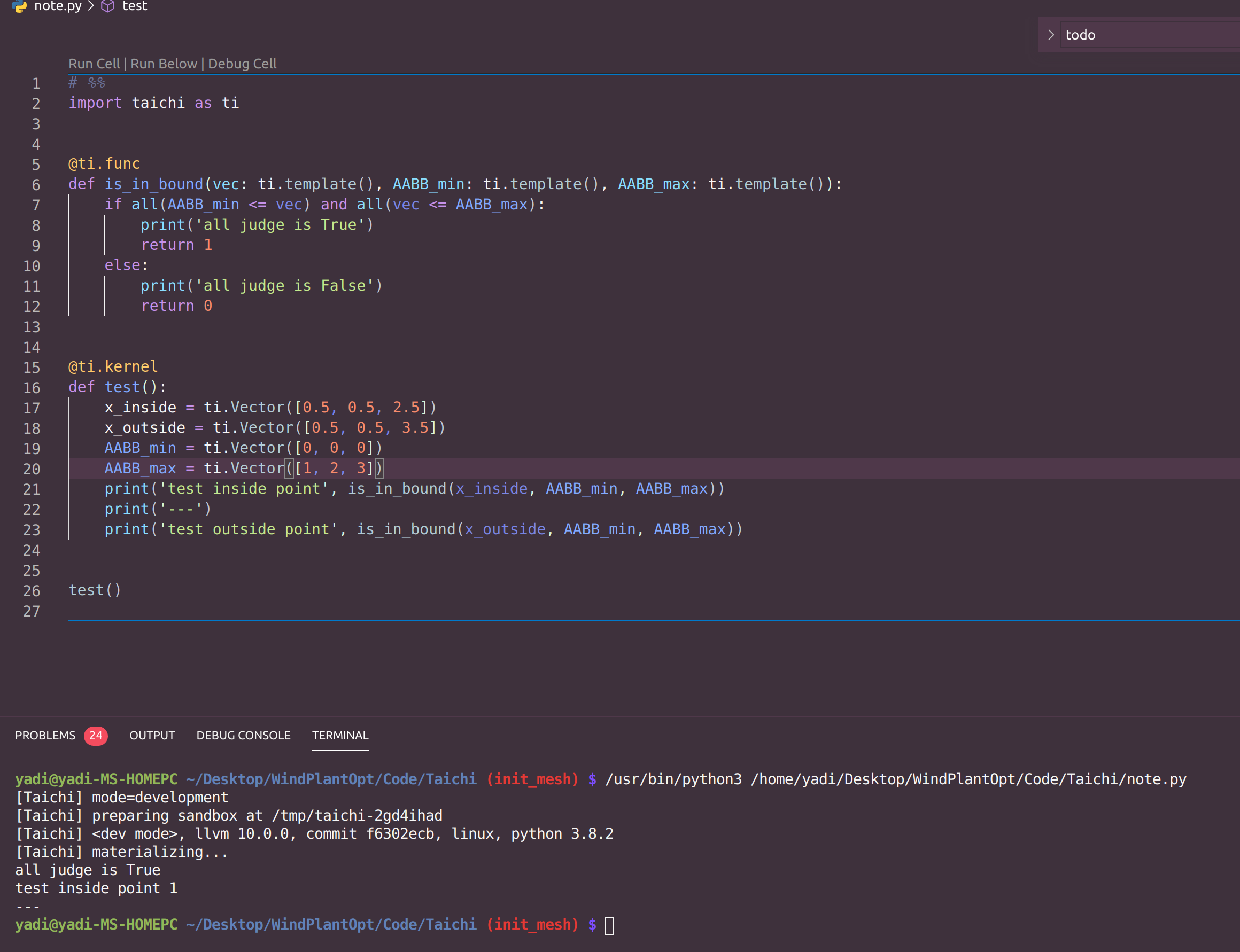1240x952 pixels.
Task: Select the test breadcrumb label
Action: coord(135,7)
